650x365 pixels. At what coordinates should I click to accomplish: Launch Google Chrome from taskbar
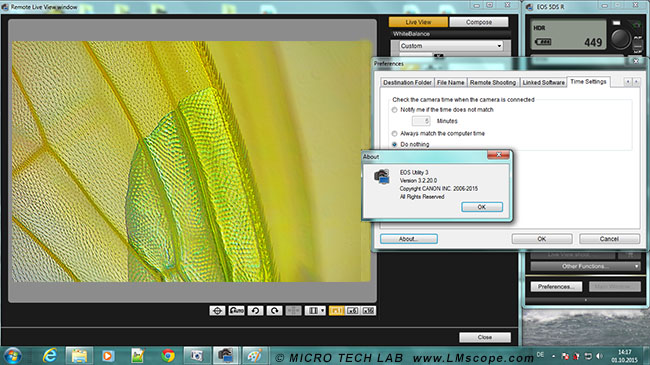point(167,355)
